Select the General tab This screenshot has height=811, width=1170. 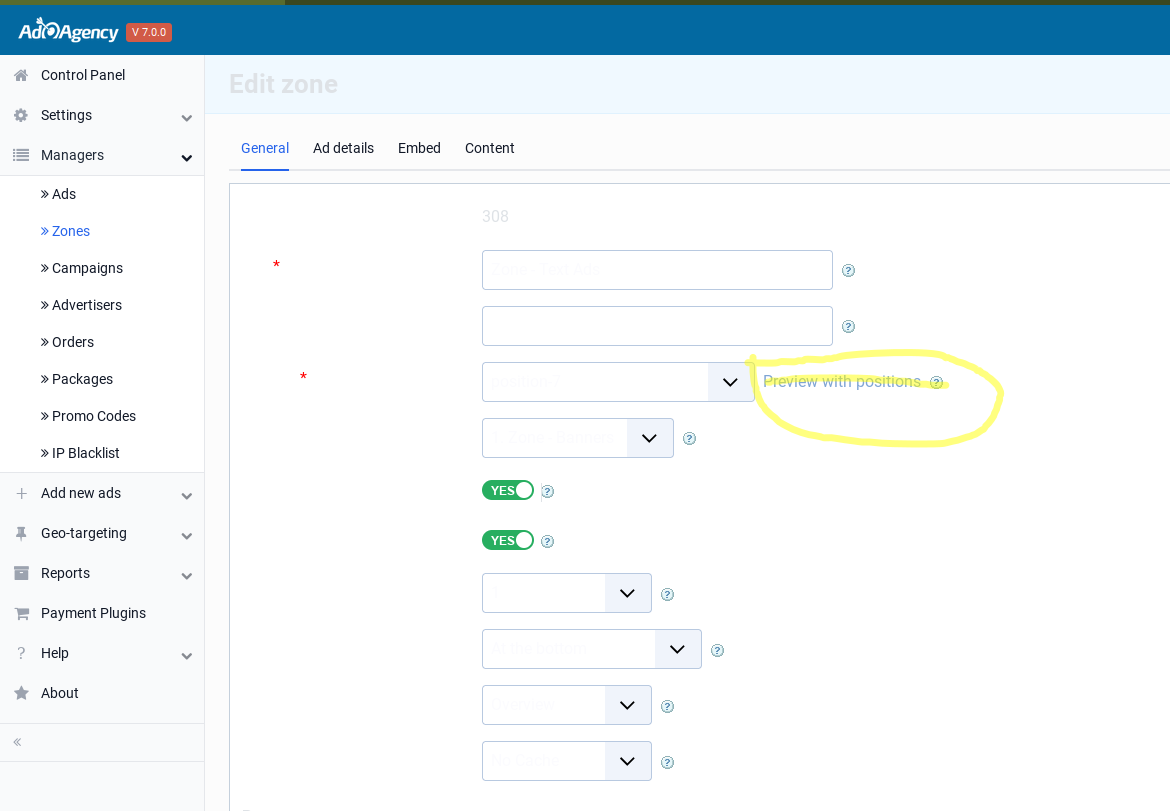tap(265, 148)
